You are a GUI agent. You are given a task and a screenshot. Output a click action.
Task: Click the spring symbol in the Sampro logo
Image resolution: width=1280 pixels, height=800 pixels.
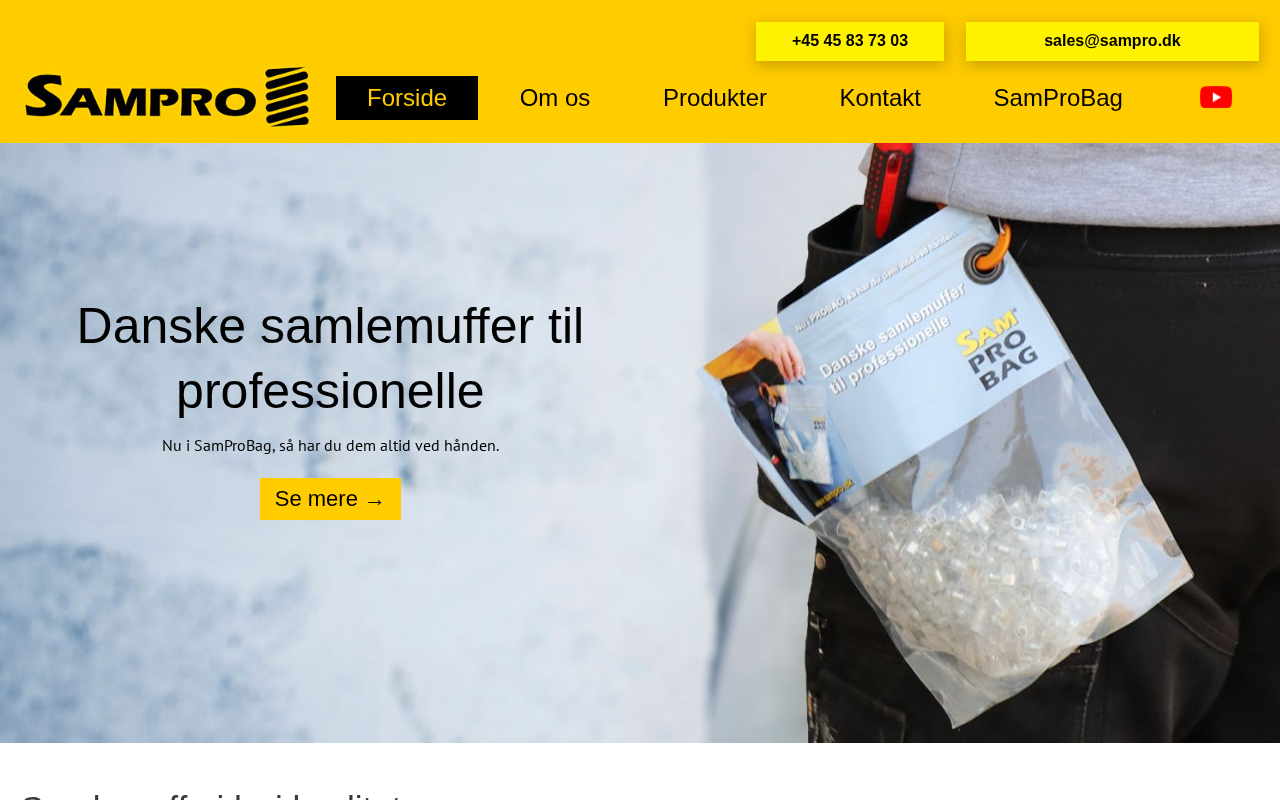click(x=288, y=97)
